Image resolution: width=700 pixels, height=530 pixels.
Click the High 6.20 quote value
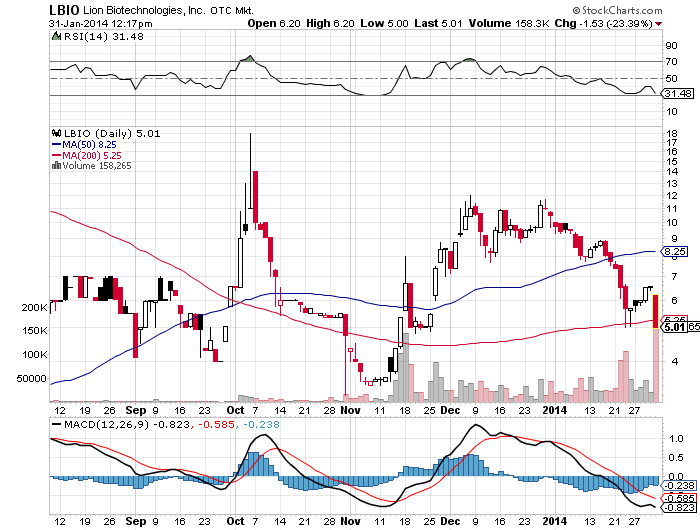(330, 23)
